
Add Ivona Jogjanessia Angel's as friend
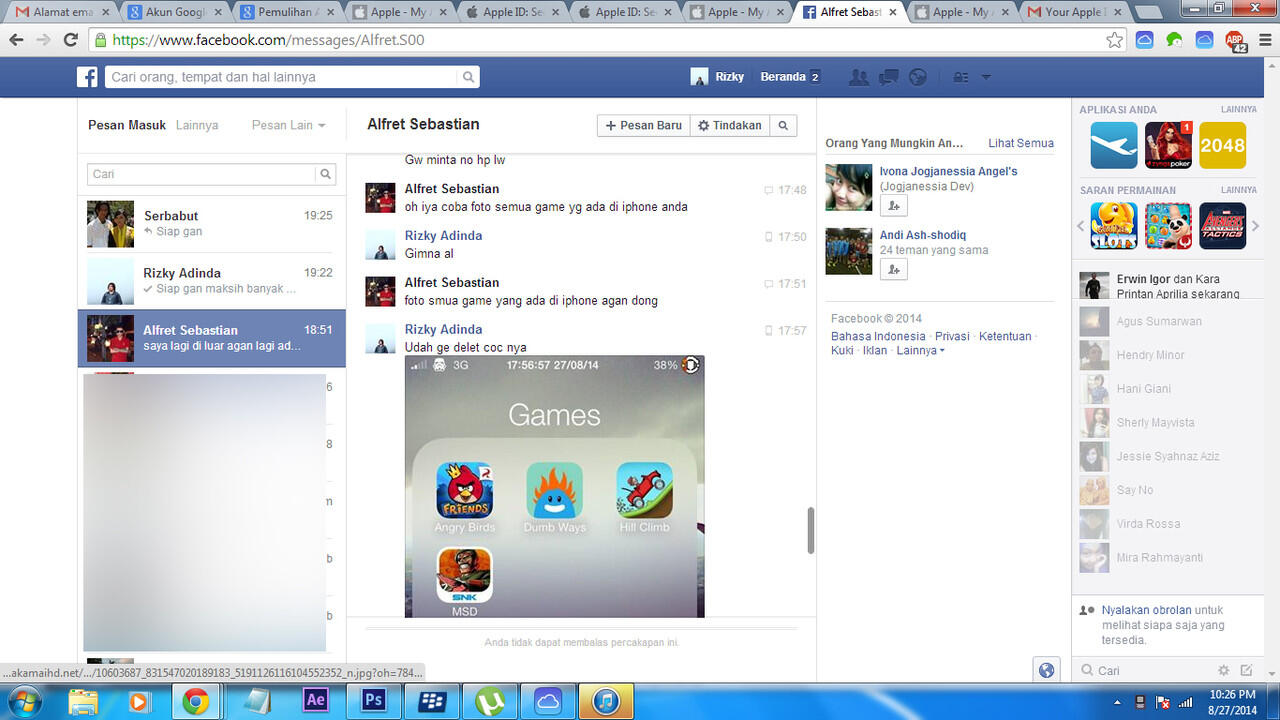coord(893,205)
